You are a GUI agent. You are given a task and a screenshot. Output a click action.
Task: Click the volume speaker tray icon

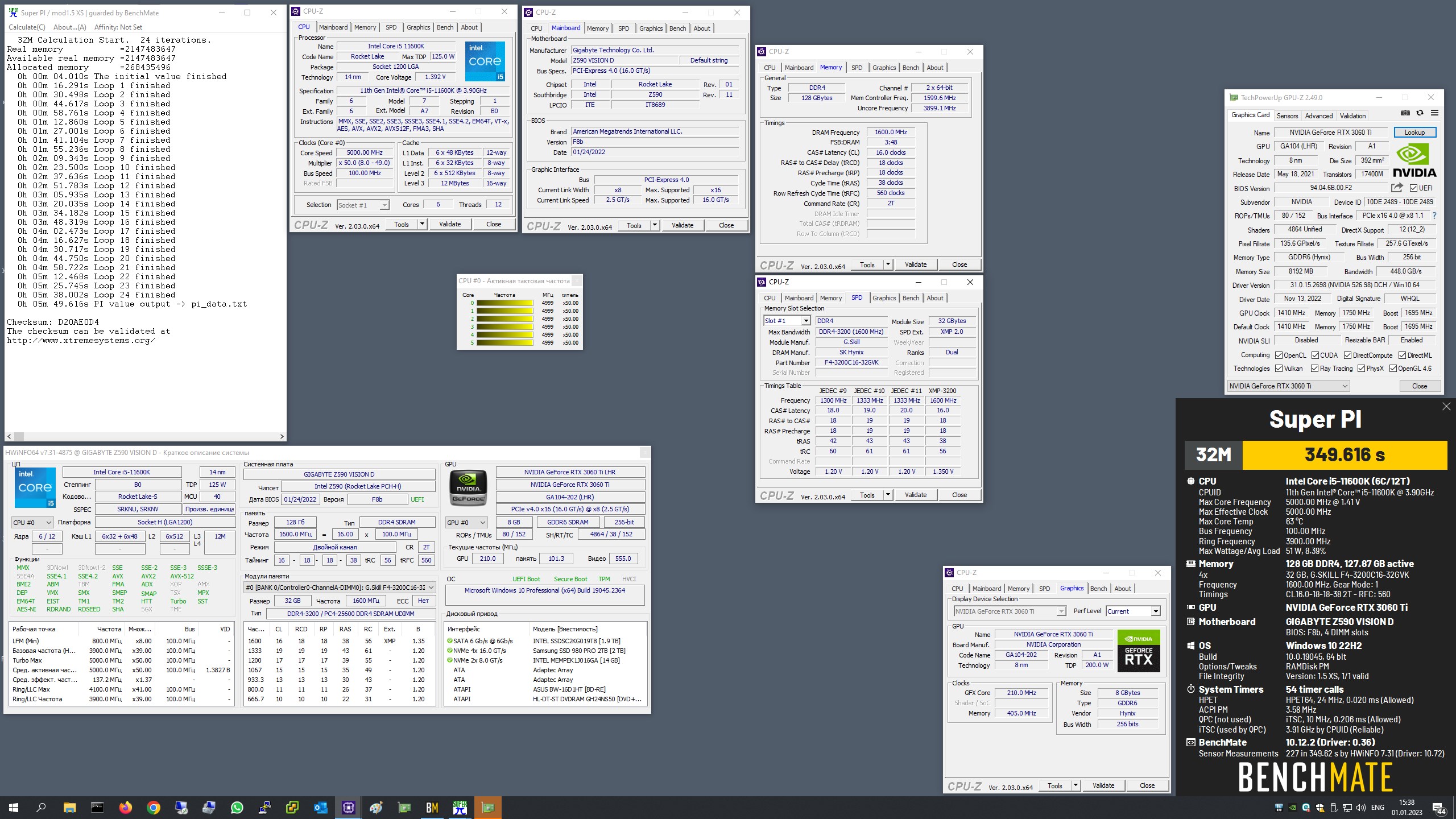tap(1360, 807)
